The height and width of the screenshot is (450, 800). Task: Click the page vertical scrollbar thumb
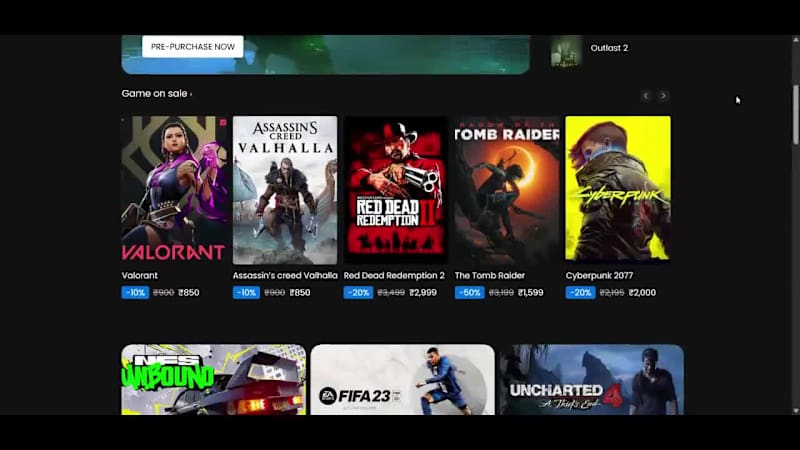[796, 114]
